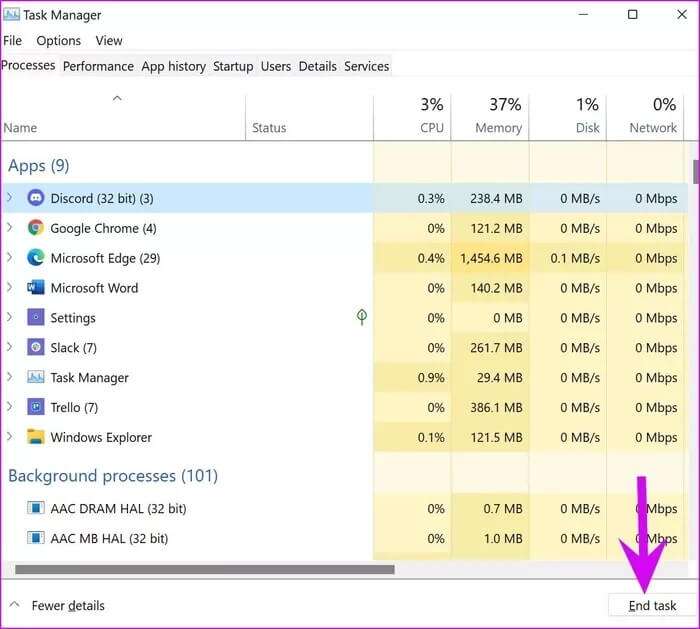This screenshot has width=700, height=629.
Task: Click the Windows Explorer folder icon
Action: [x=36, y=437]
